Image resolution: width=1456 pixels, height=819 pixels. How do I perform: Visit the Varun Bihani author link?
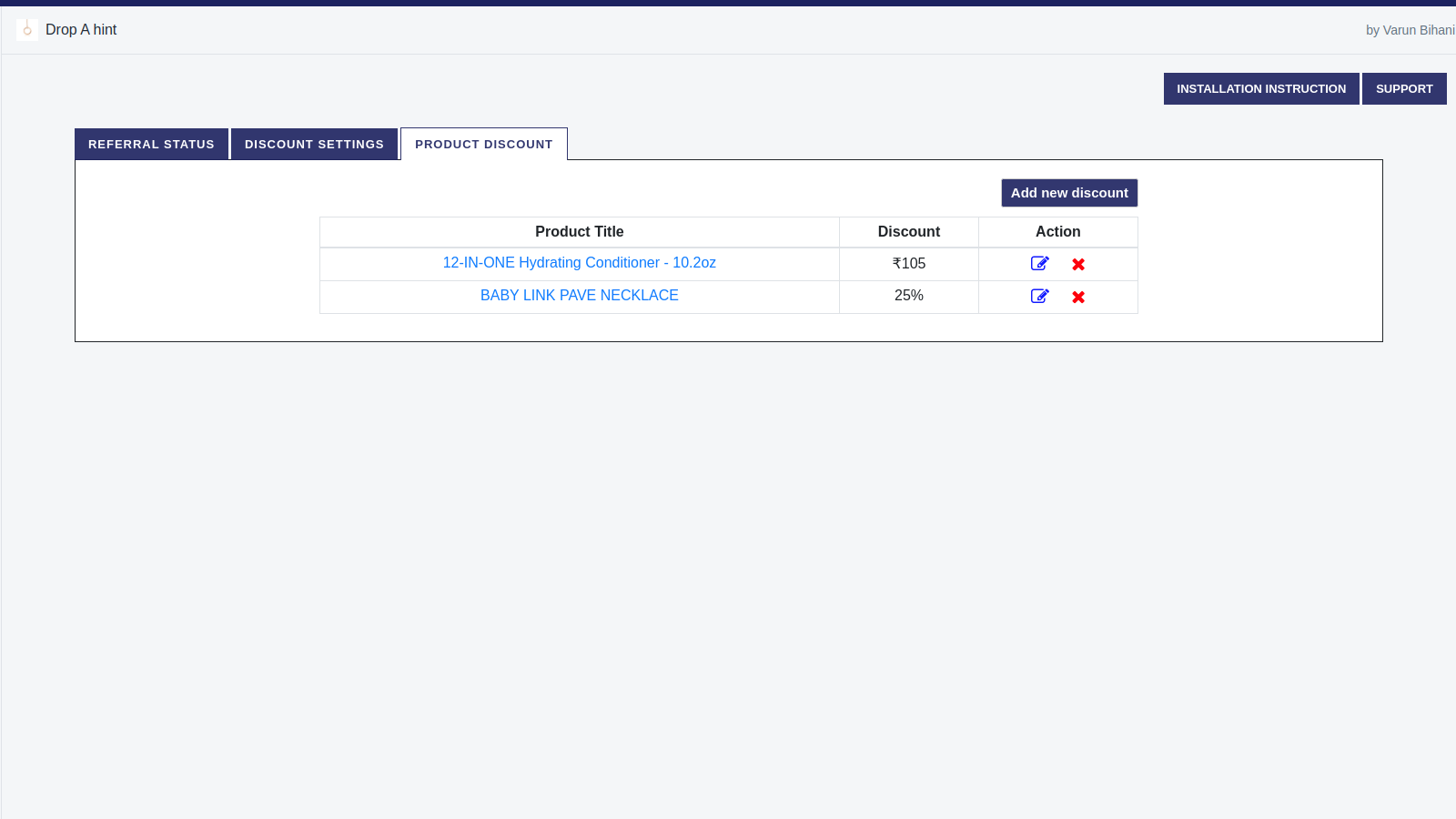pos(1418,30)
